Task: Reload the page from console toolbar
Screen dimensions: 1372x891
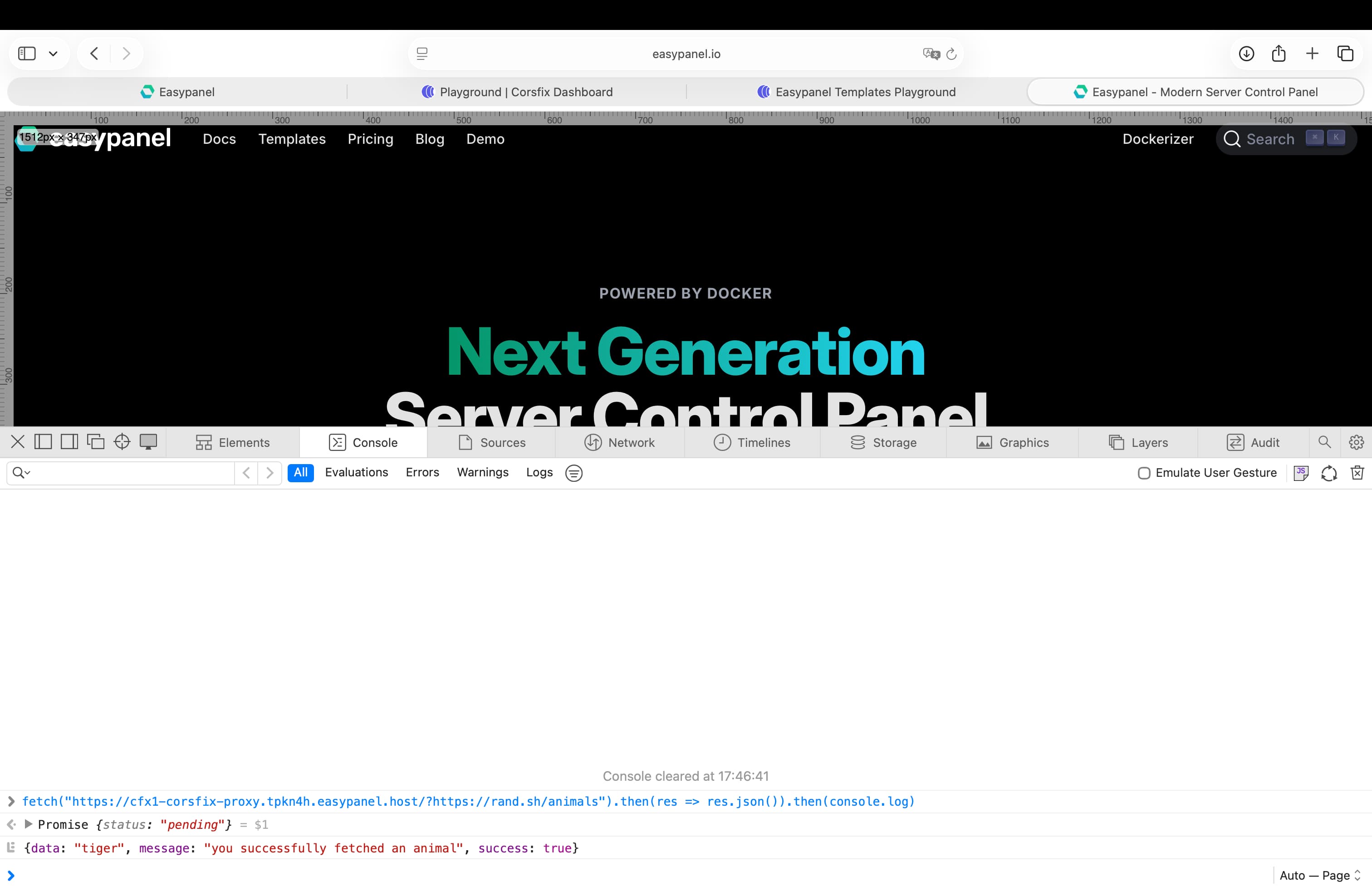Action: point(1329,473)
